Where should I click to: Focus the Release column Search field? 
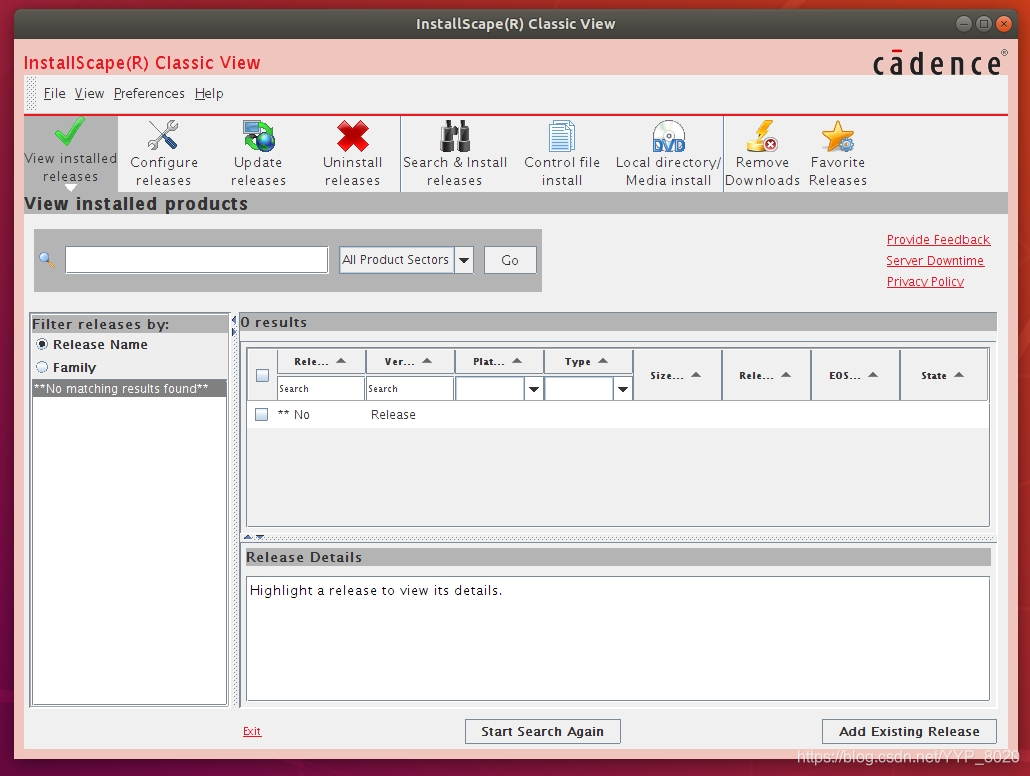[321, 388]
